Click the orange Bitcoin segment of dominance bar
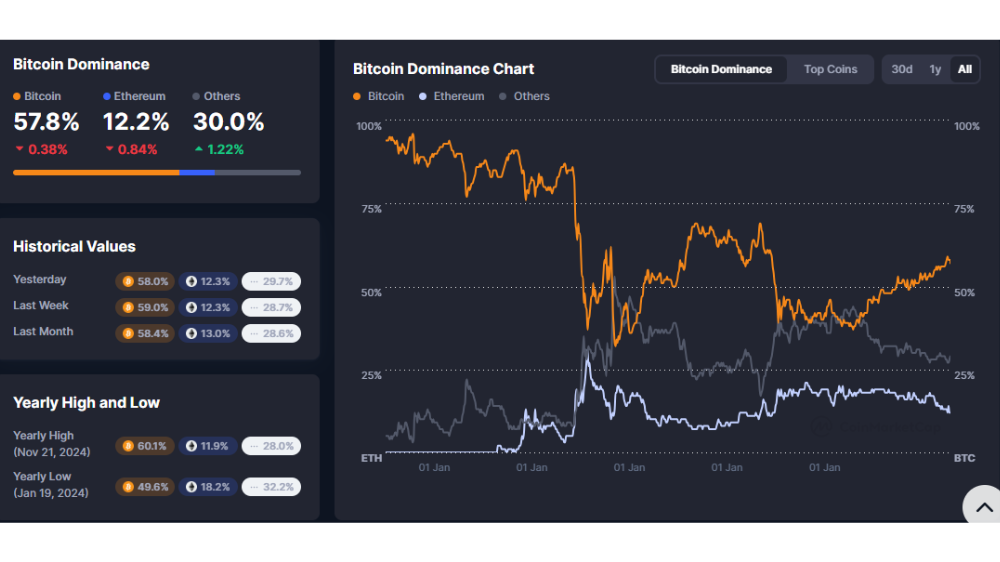 coord(96,172)
